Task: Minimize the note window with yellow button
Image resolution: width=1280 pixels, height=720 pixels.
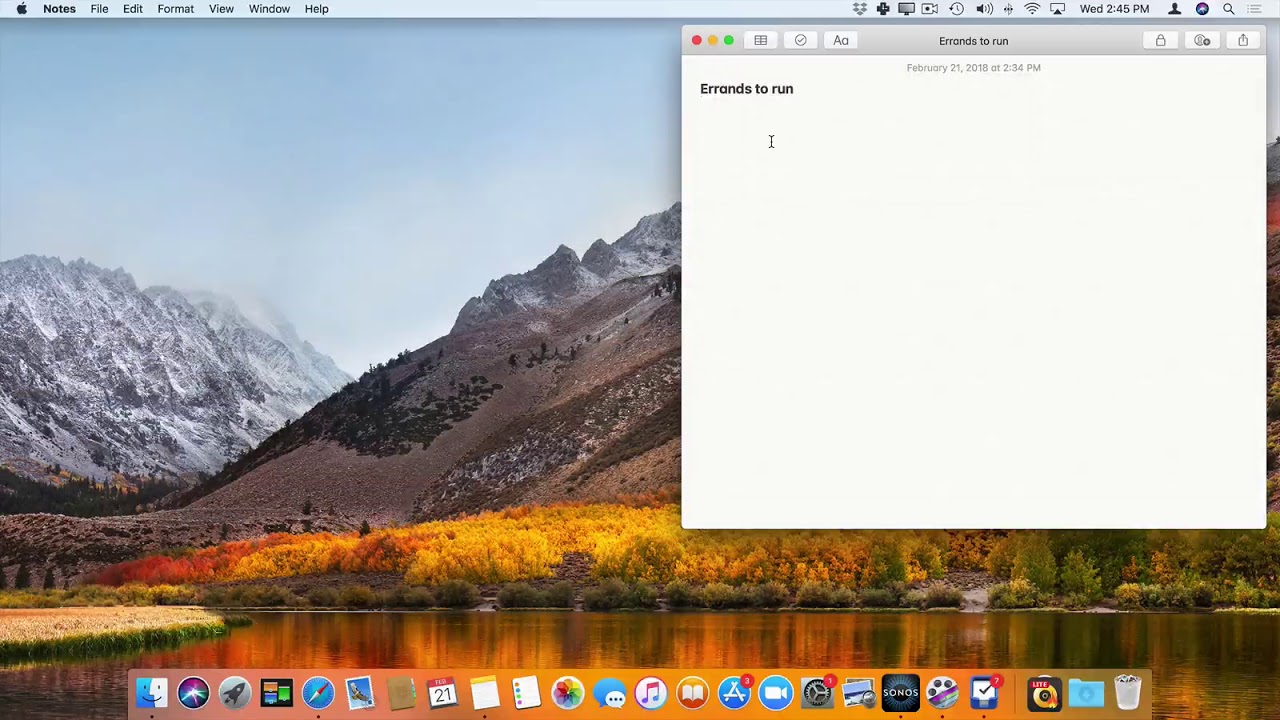Action: [713, 41]
